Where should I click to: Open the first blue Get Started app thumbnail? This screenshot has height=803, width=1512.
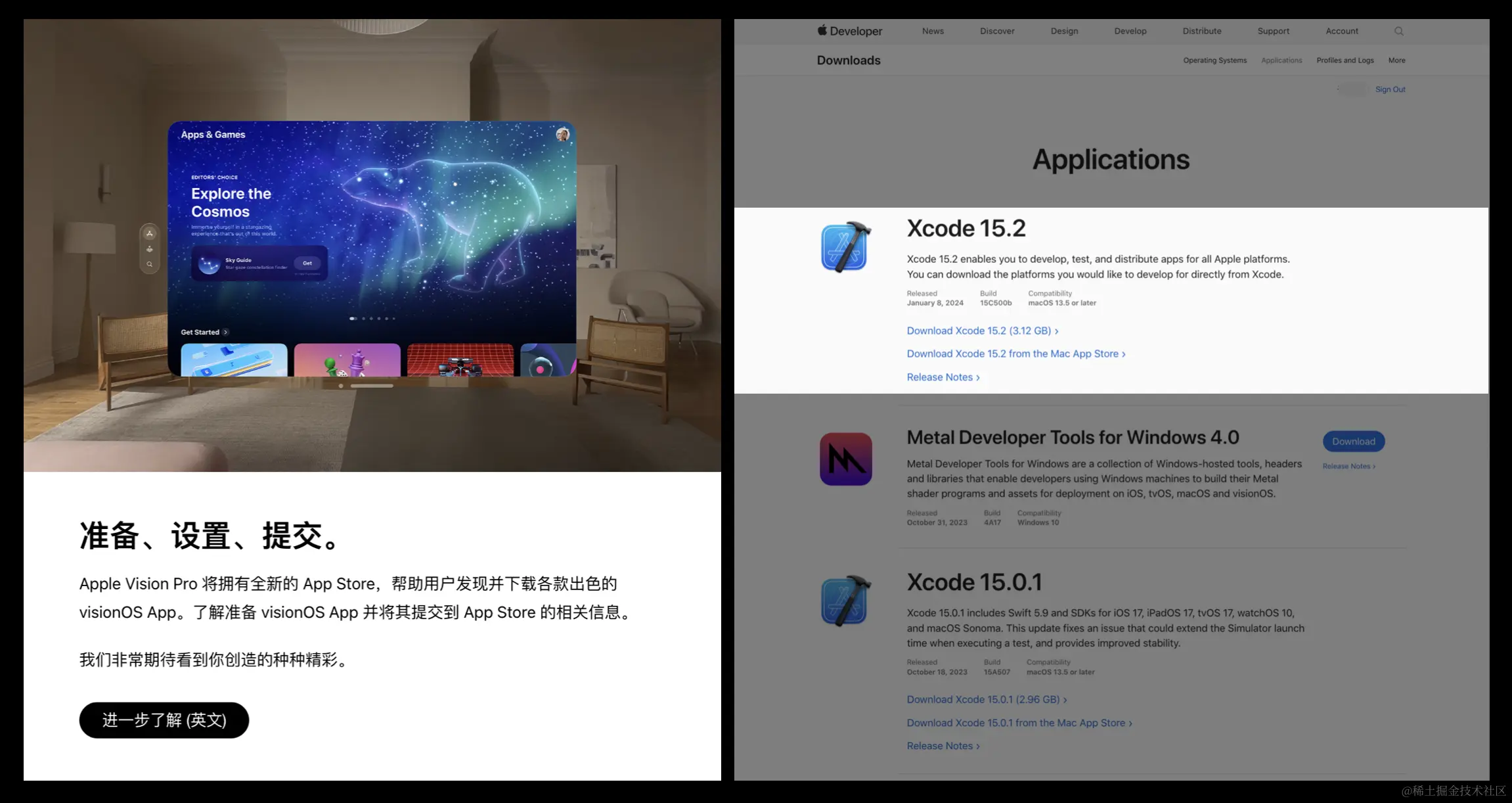(x=234, y=359)
